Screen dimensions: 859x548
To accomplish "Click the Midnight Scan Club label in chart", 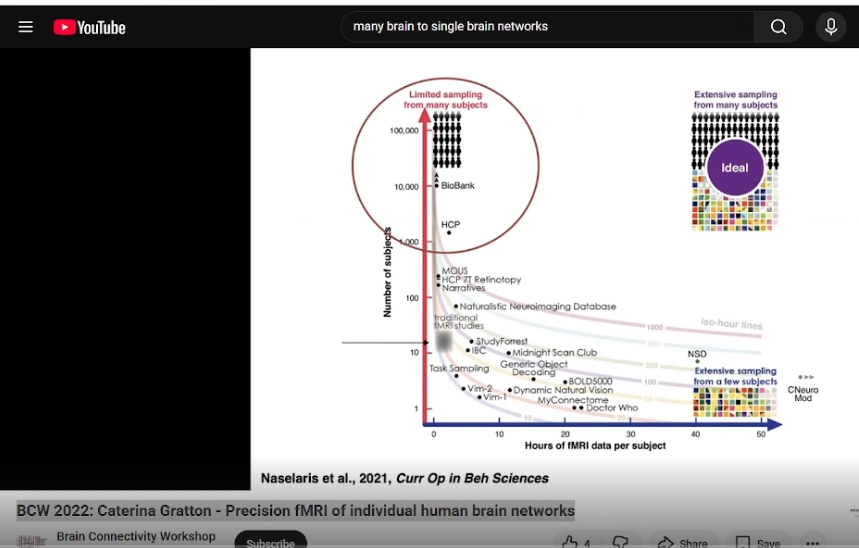I will pos(554,353).
